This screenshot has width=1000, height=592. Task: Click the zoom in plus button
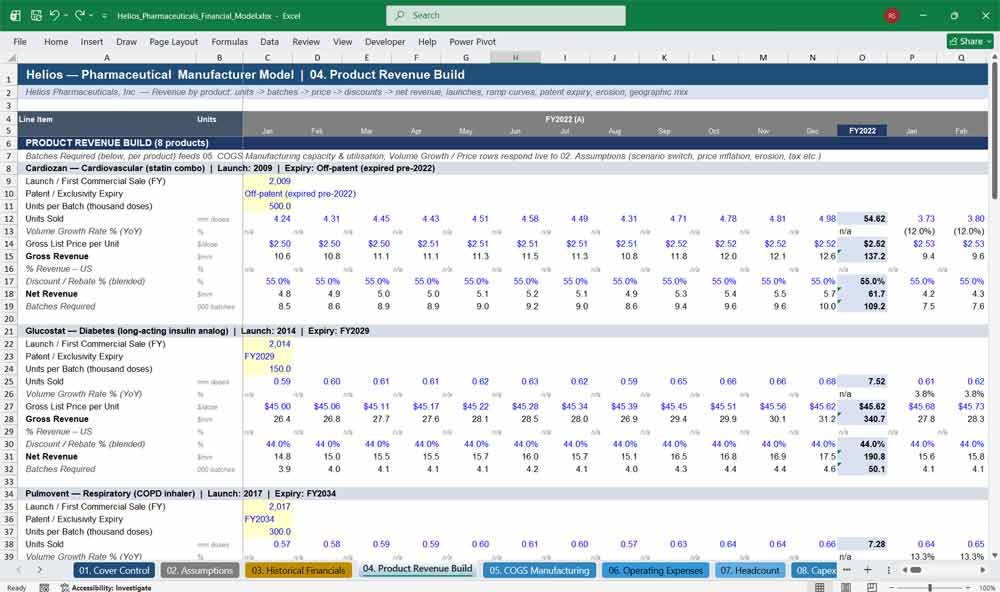(x=969, y=587)
